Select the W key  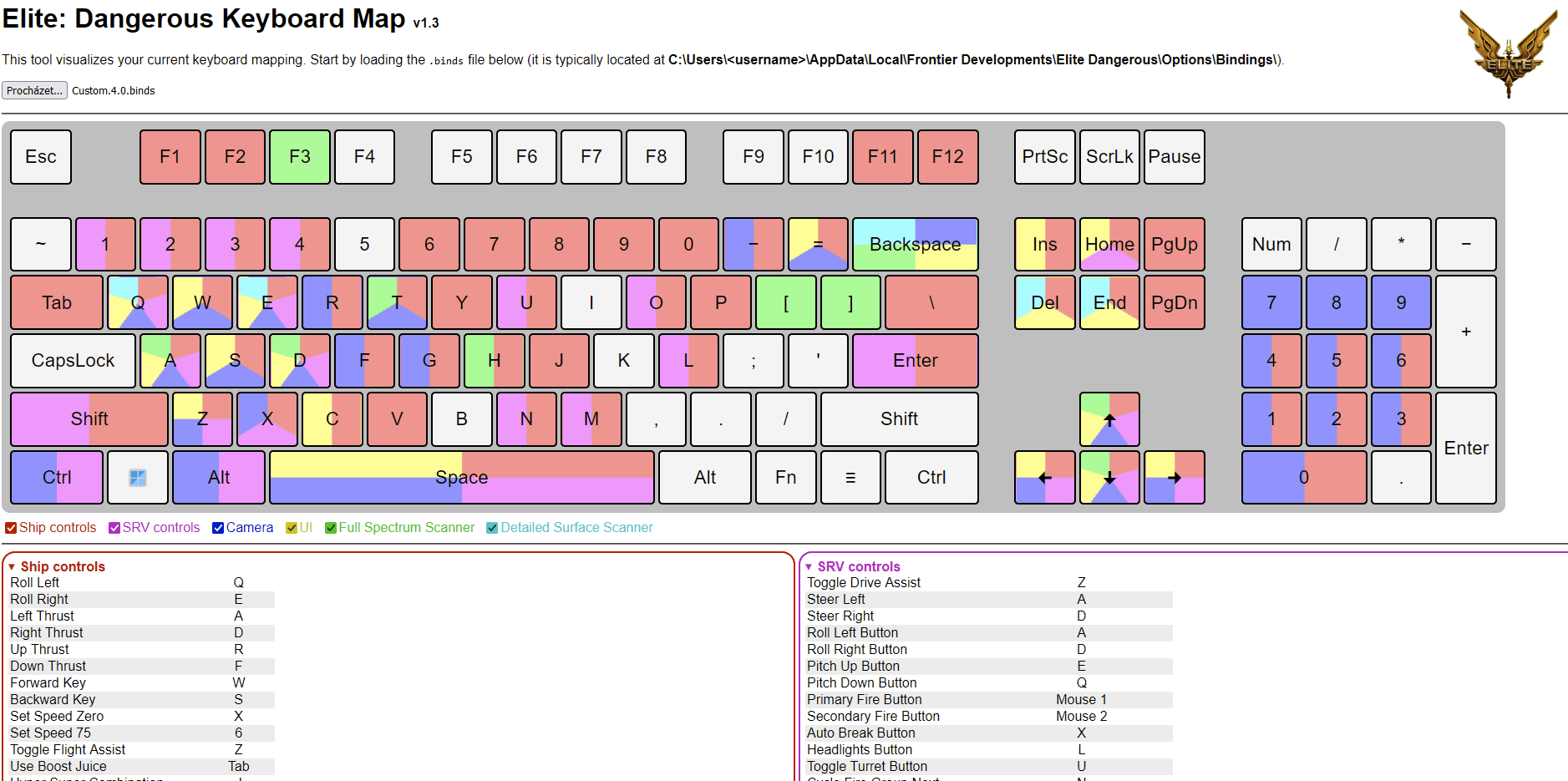[202, 302]
